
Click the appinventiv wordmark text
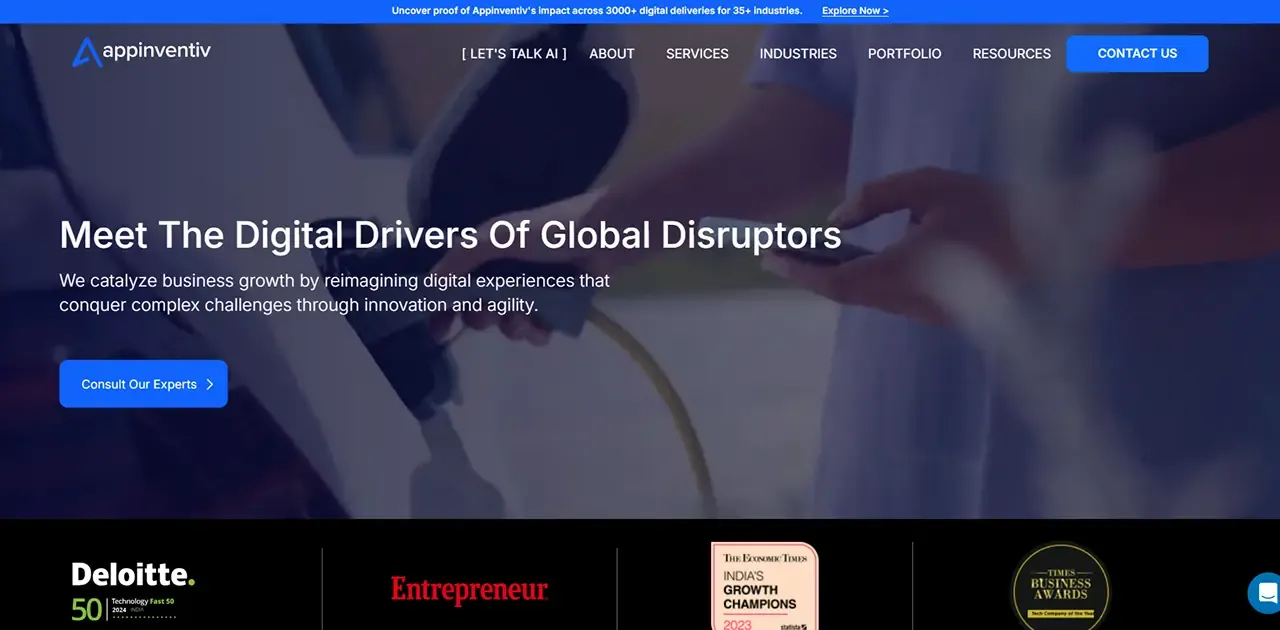coord(157,50)
